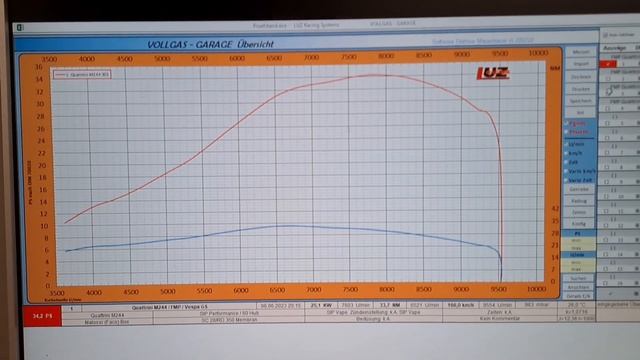Toggle the km/h axis checkbox

567,153
